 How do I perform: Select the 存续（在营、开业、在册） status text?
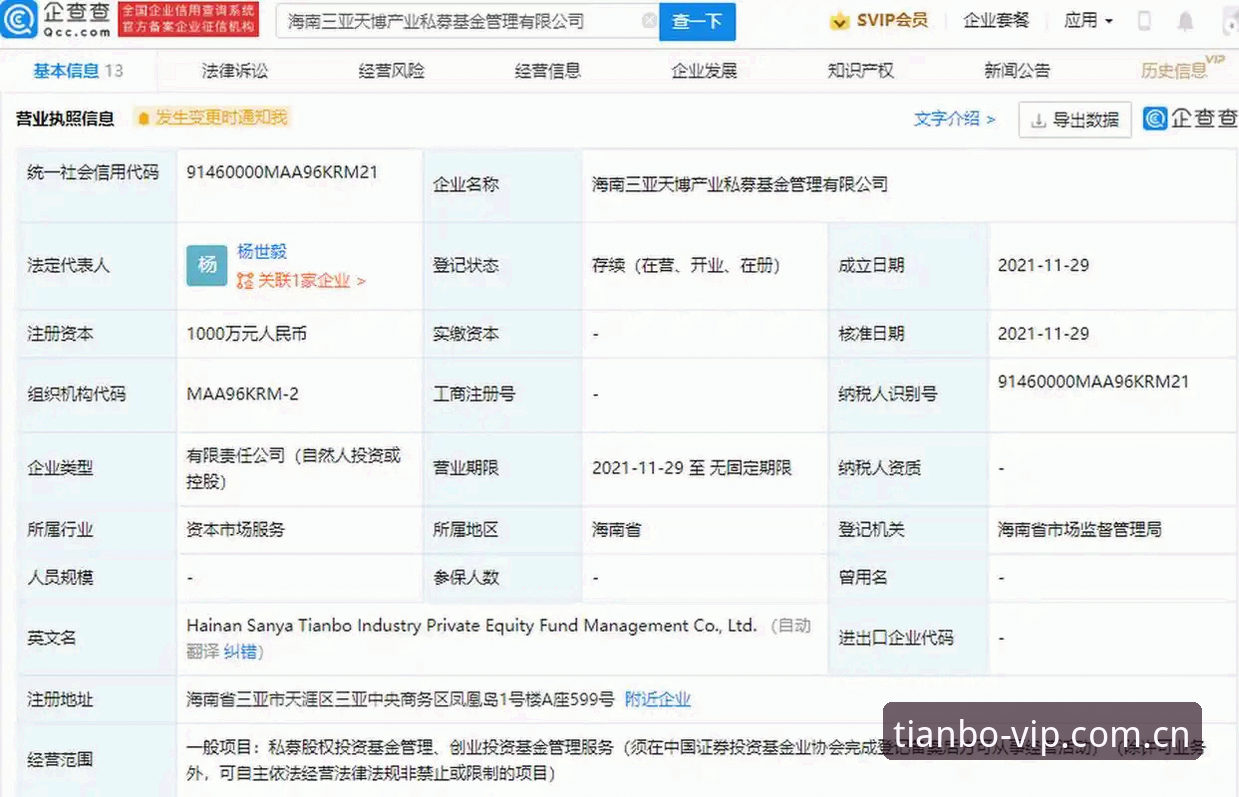686,266
